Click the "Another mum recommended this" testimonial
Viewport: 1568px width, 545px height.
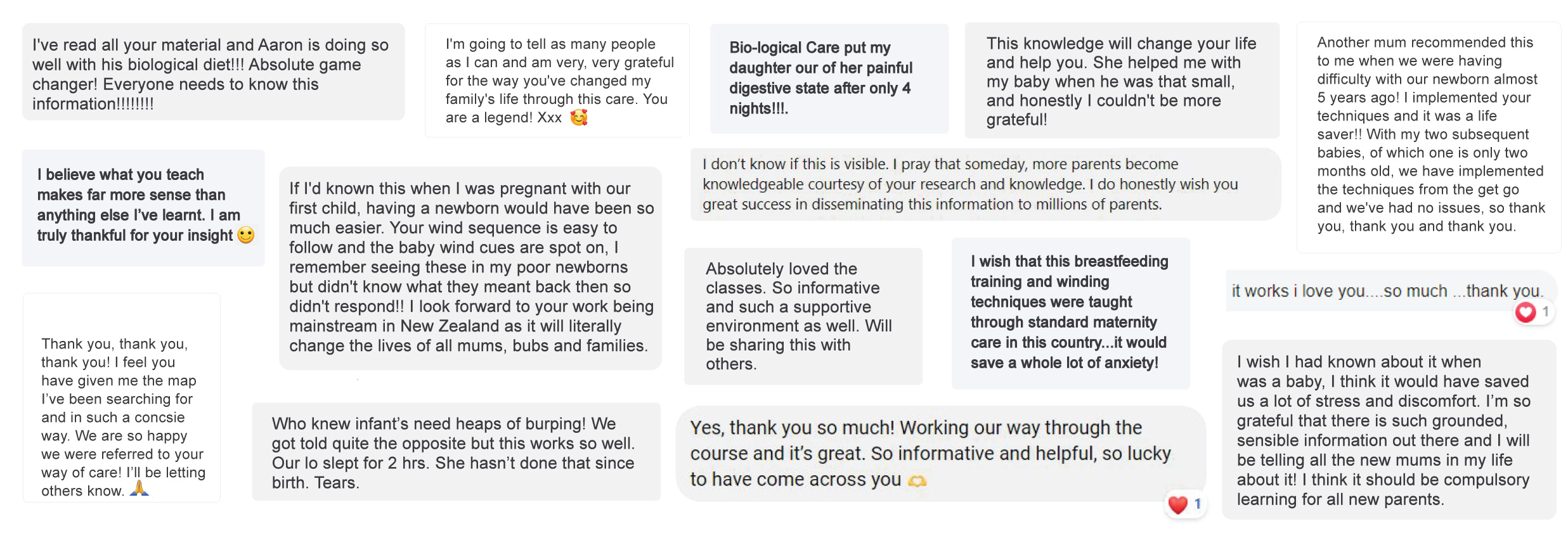1429,134
